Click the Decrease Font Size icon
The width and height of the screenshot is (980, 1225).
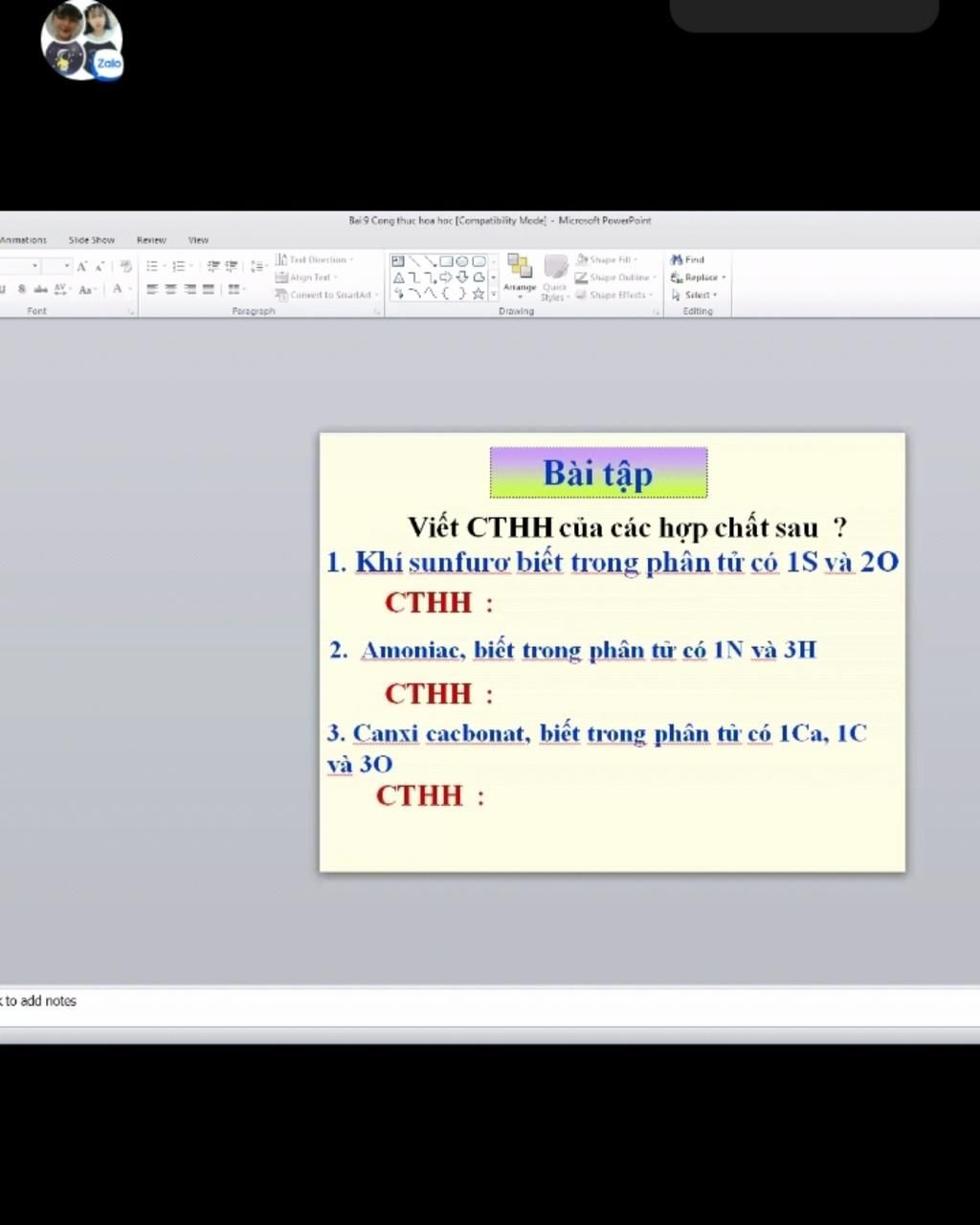click(100, 266)
